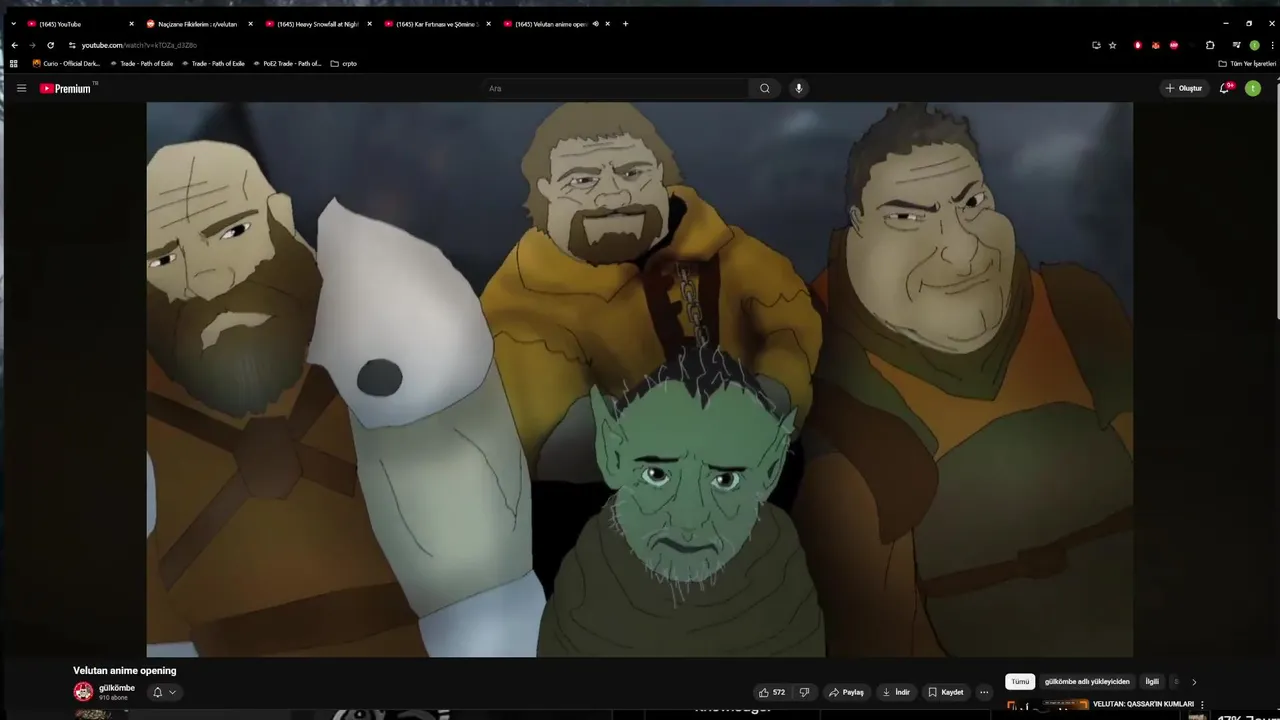
Task: Like the video with 572 likes
Action: point(772,692)
